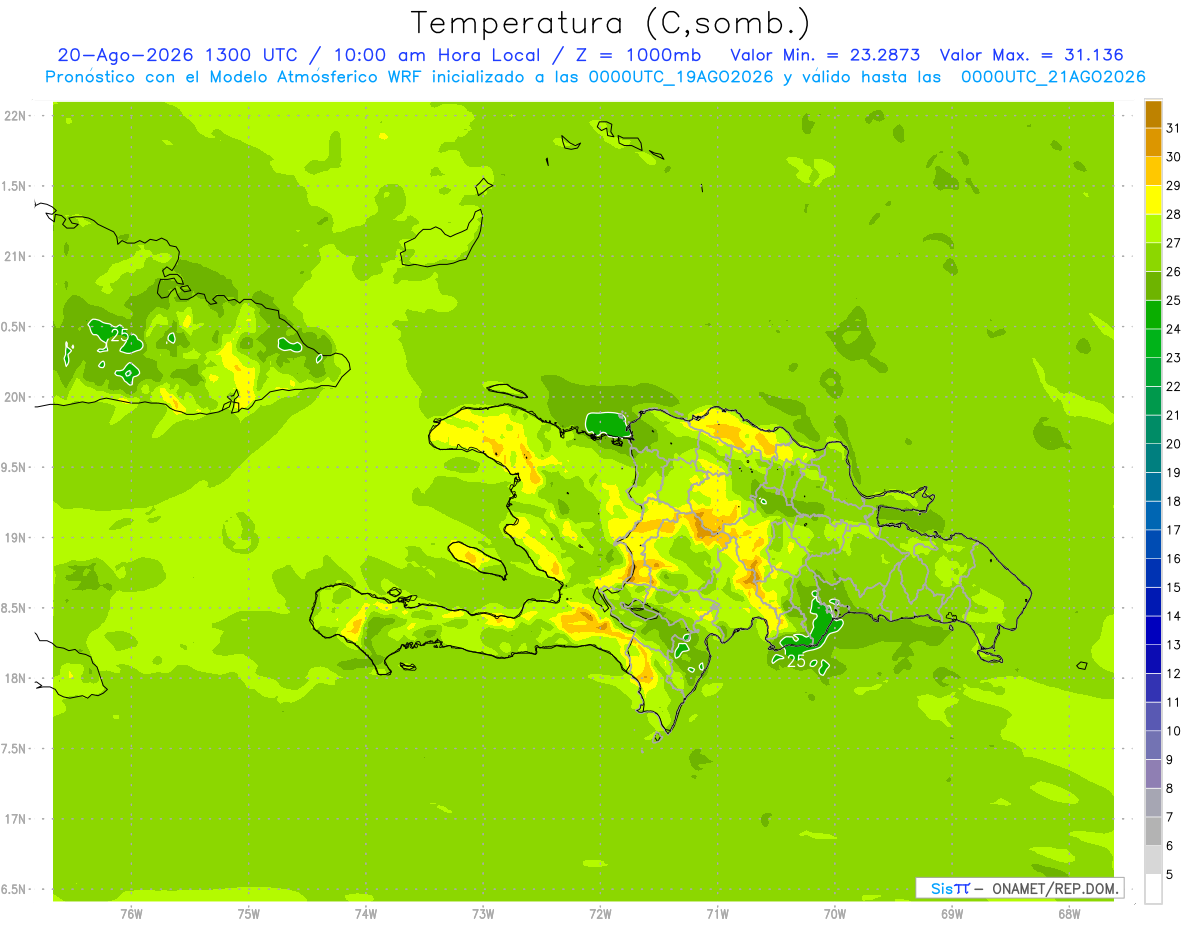This screenshot has height=927, width=1200.
Task: Click the '20N' latitude axis label
Action: [x=15, y=397]
